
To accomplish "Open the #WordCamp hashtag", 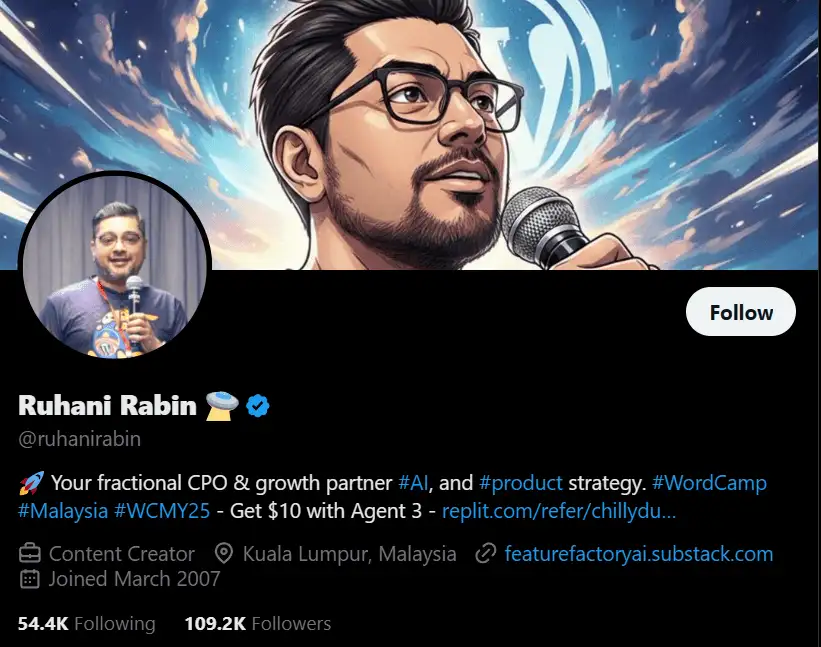I will [x=710, y=482].
